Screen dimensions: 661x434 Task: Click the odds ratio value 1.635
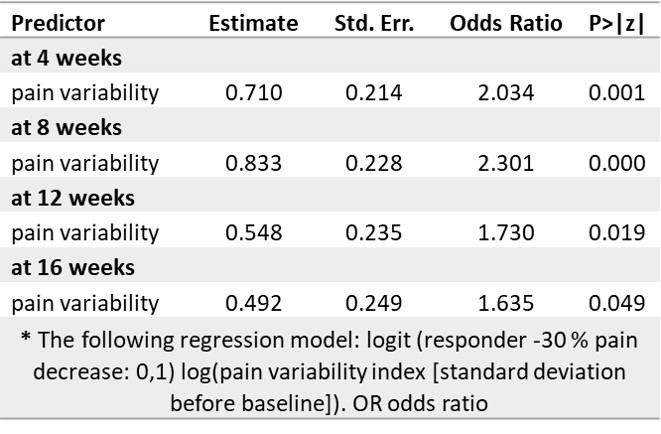click(x=506, y=303)
